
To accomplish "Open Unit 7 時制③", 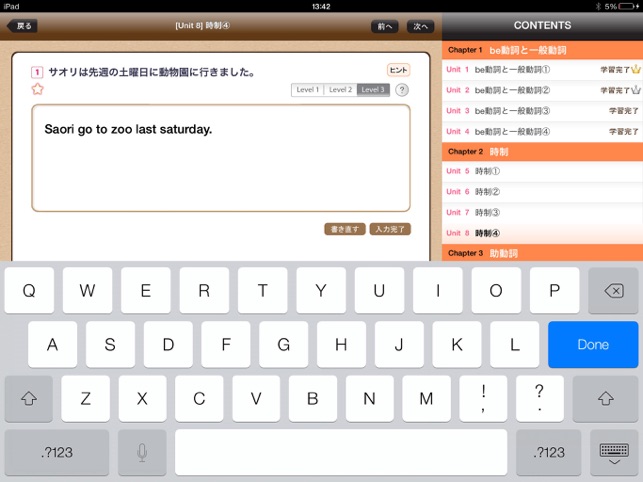I will pyautogui.click(x=542, y=212).
